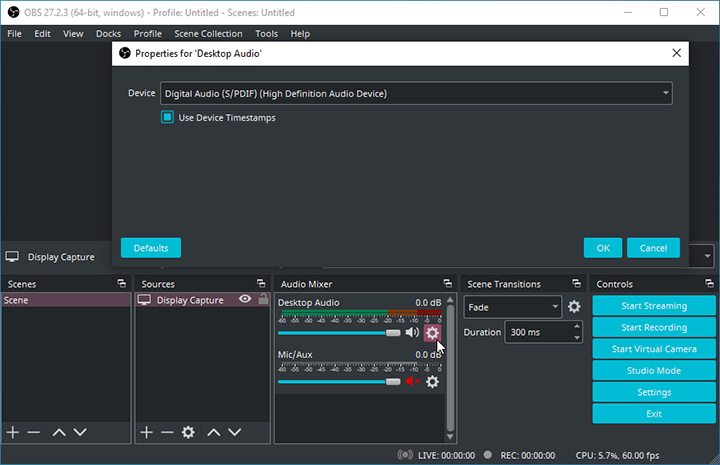Open the Scene Collection menu
Image resolution: width=720 pixels, height=465 pixels.
point(208,33)
